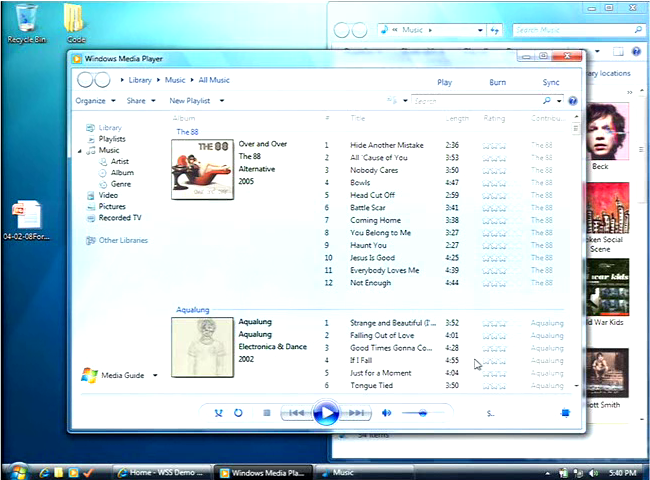Click scroll down arrow in track list
This screenshot has height=480, width=650.
coord(576,385)
